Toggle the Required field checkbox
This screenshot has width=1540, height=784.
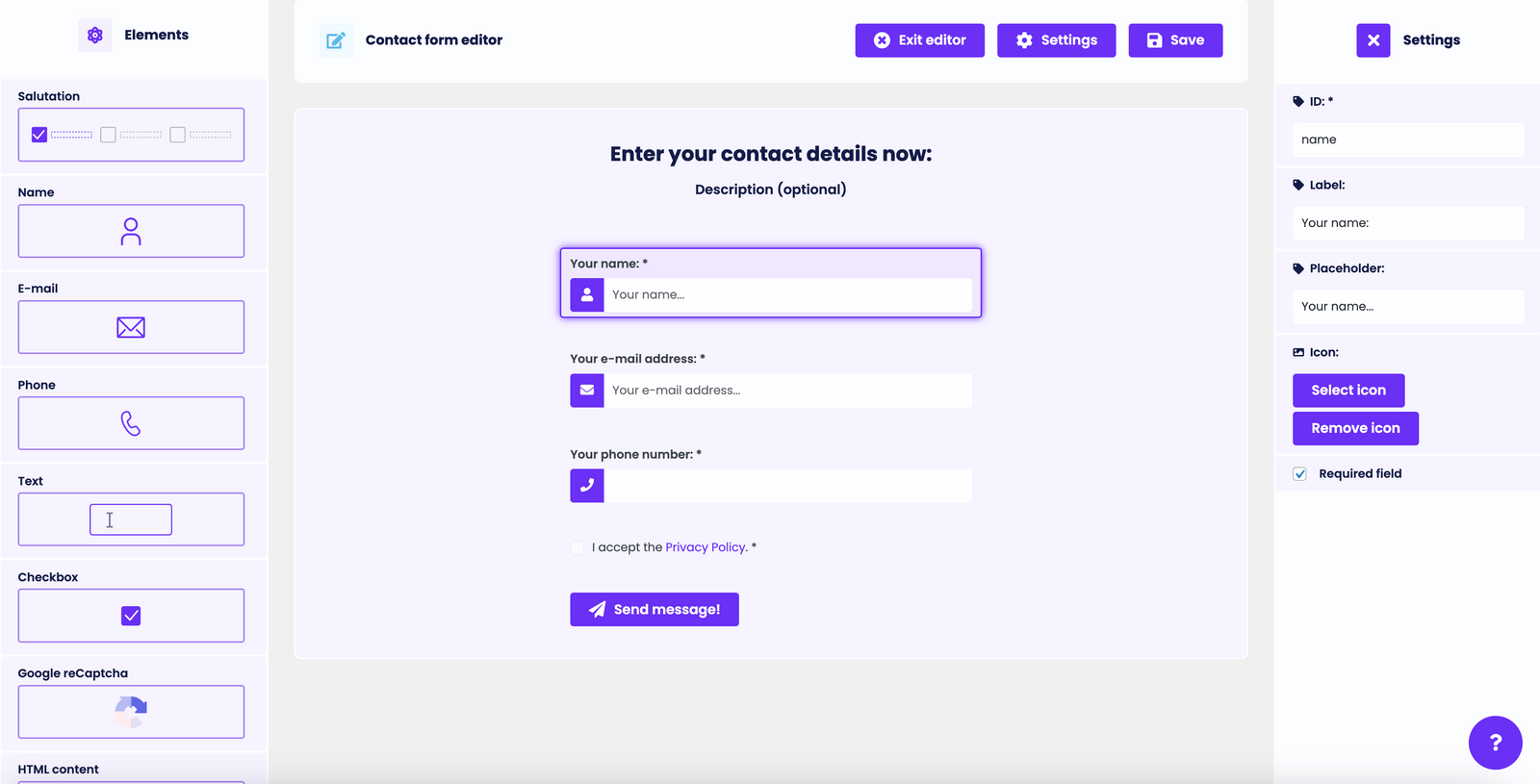(1300, 473)
